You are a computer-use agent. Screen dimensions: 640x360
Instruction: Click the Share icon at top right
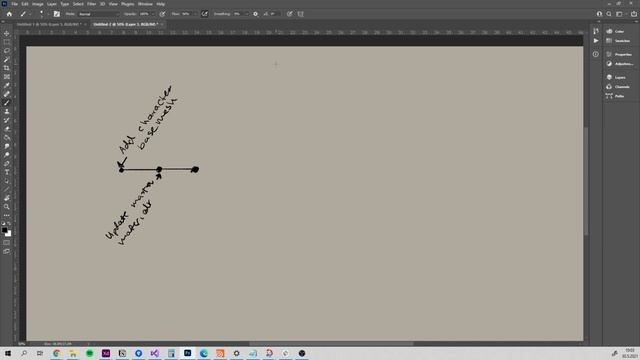633,14
